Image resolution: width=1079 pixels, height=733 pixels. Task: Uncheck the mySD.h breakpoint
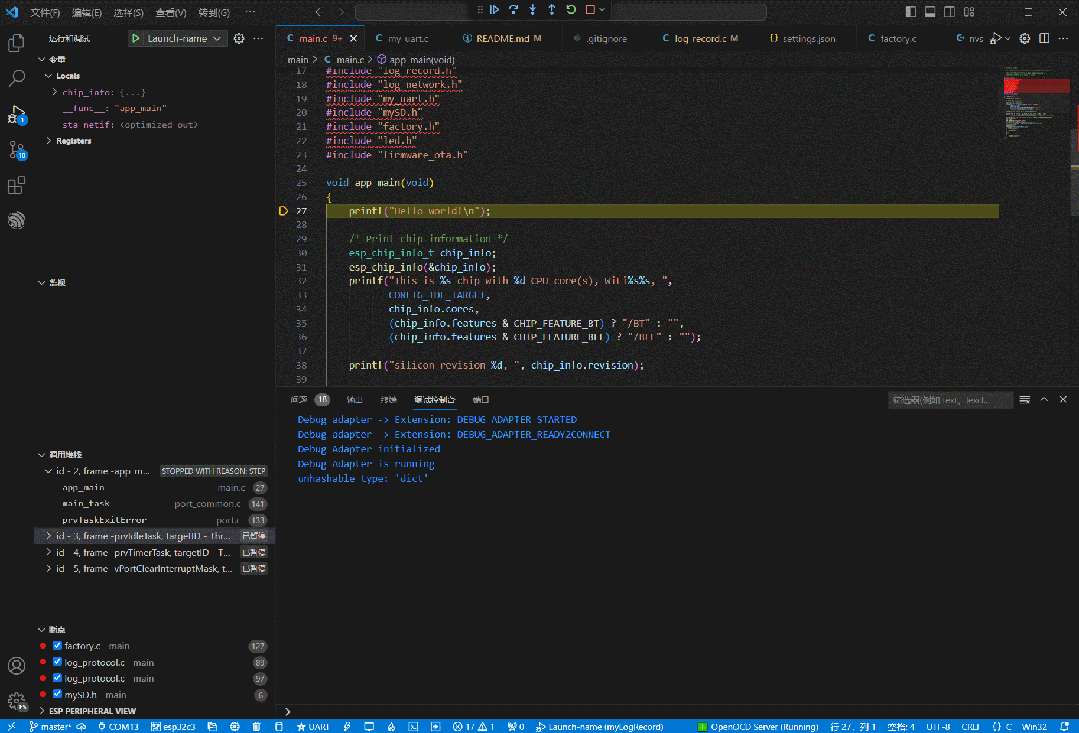57,694
